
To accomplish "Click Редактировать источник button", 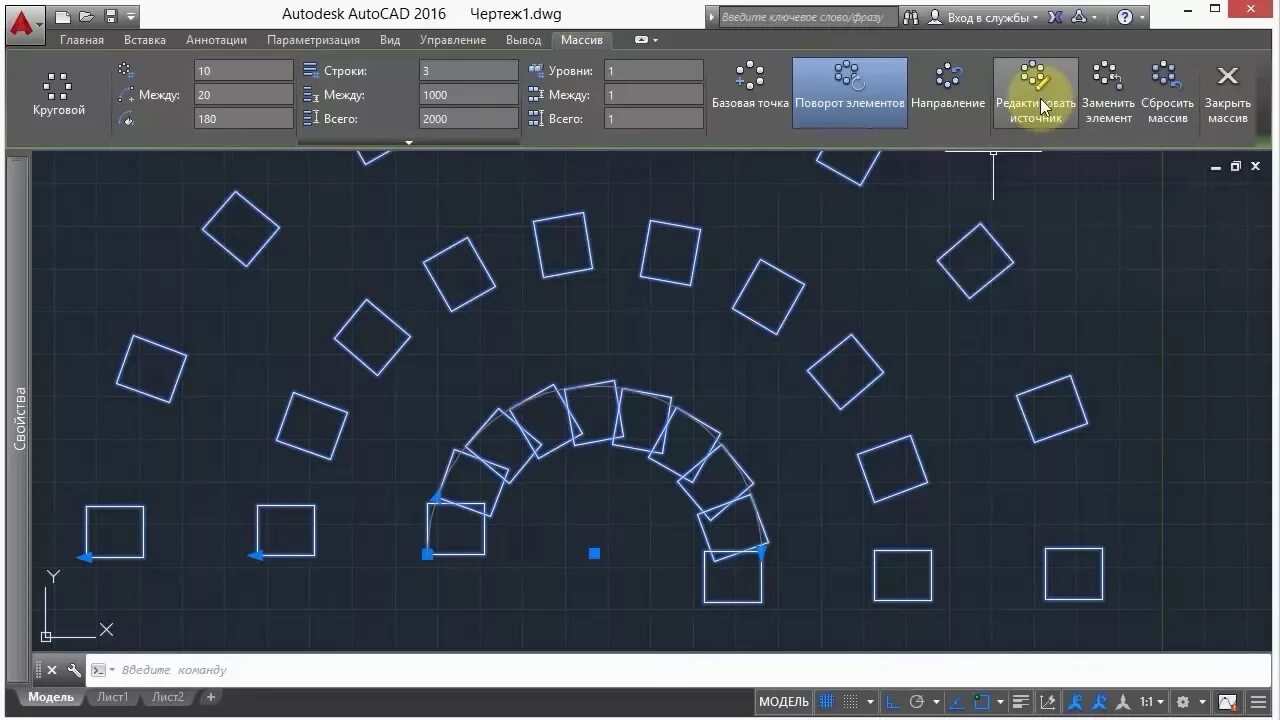I will click(1036, 92).
